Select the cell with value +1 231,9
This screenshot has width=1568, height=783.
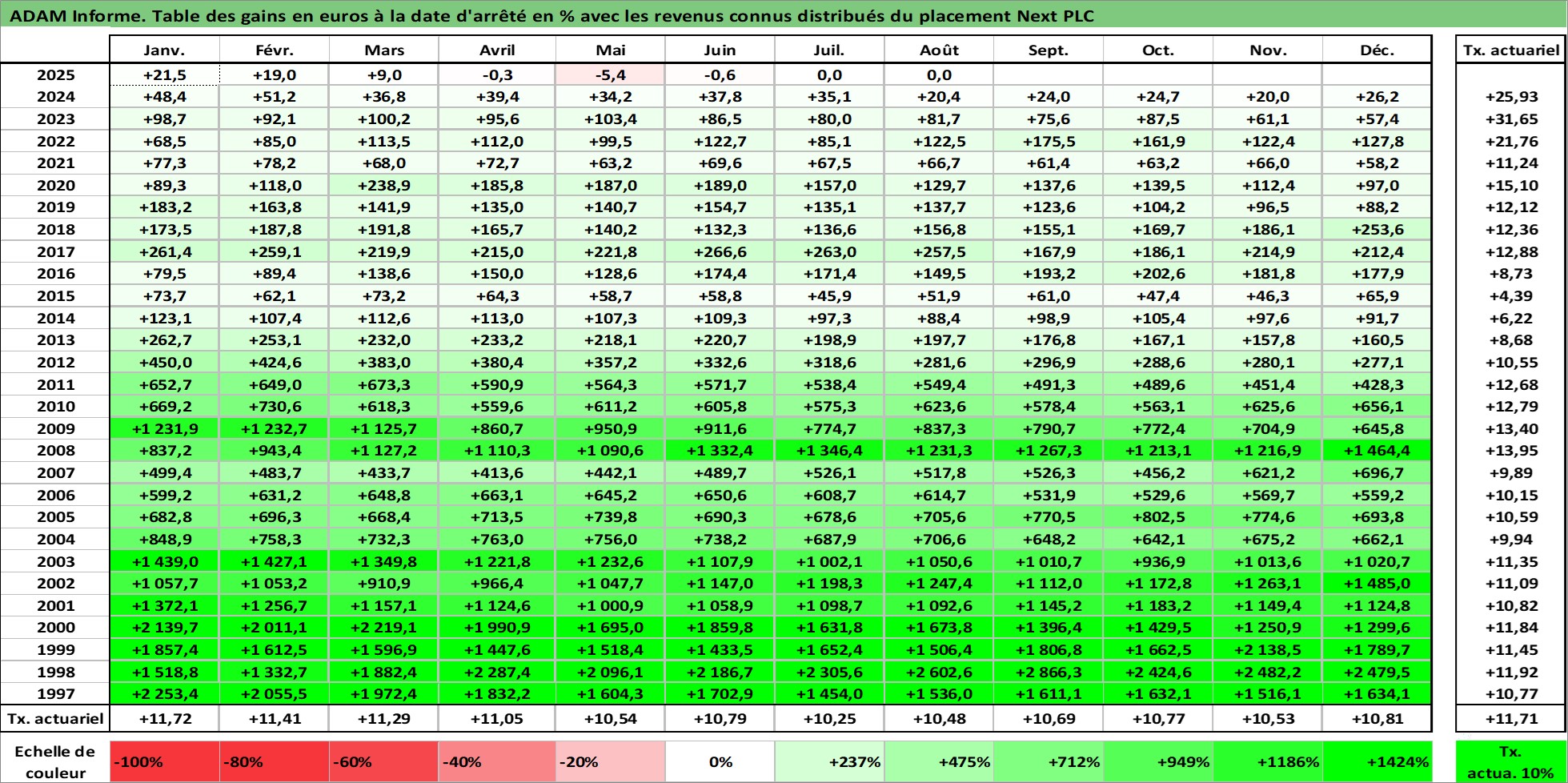click(x=164, y=428)
